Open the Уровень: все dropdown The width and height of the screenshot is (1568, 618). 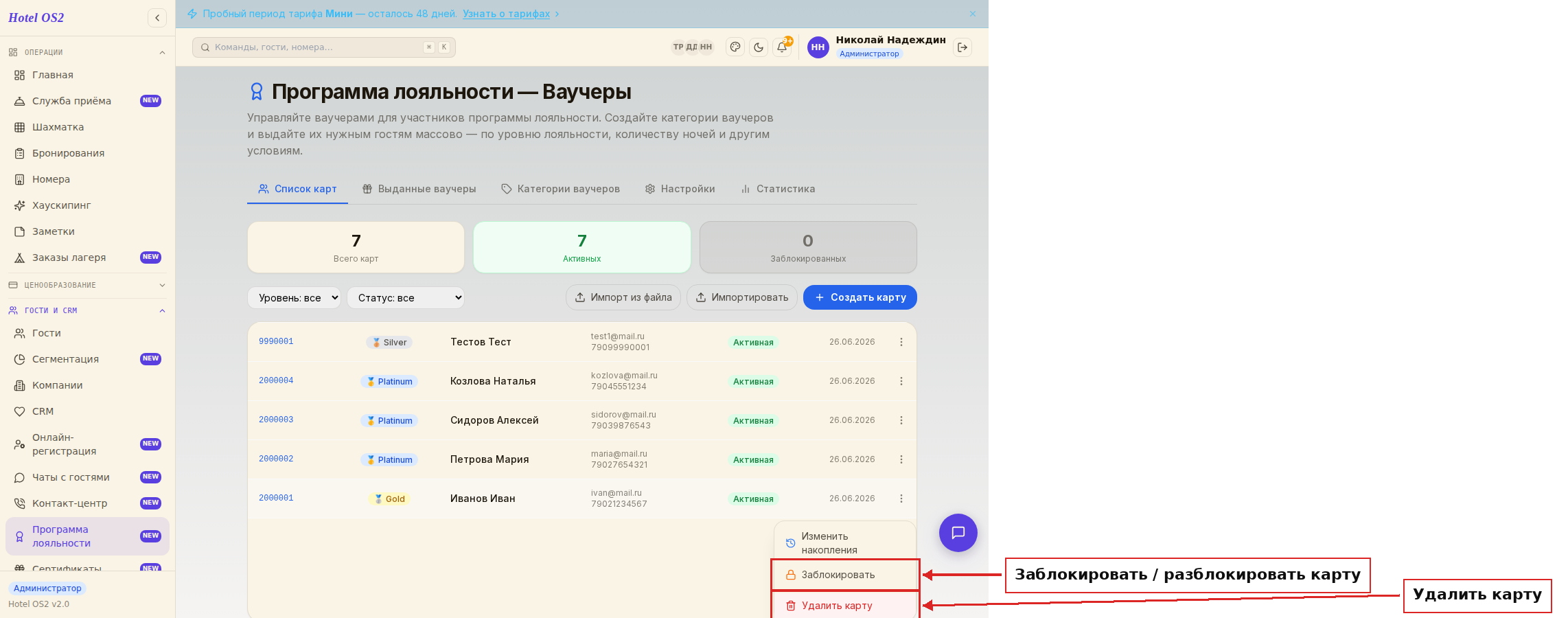(294, 297)
